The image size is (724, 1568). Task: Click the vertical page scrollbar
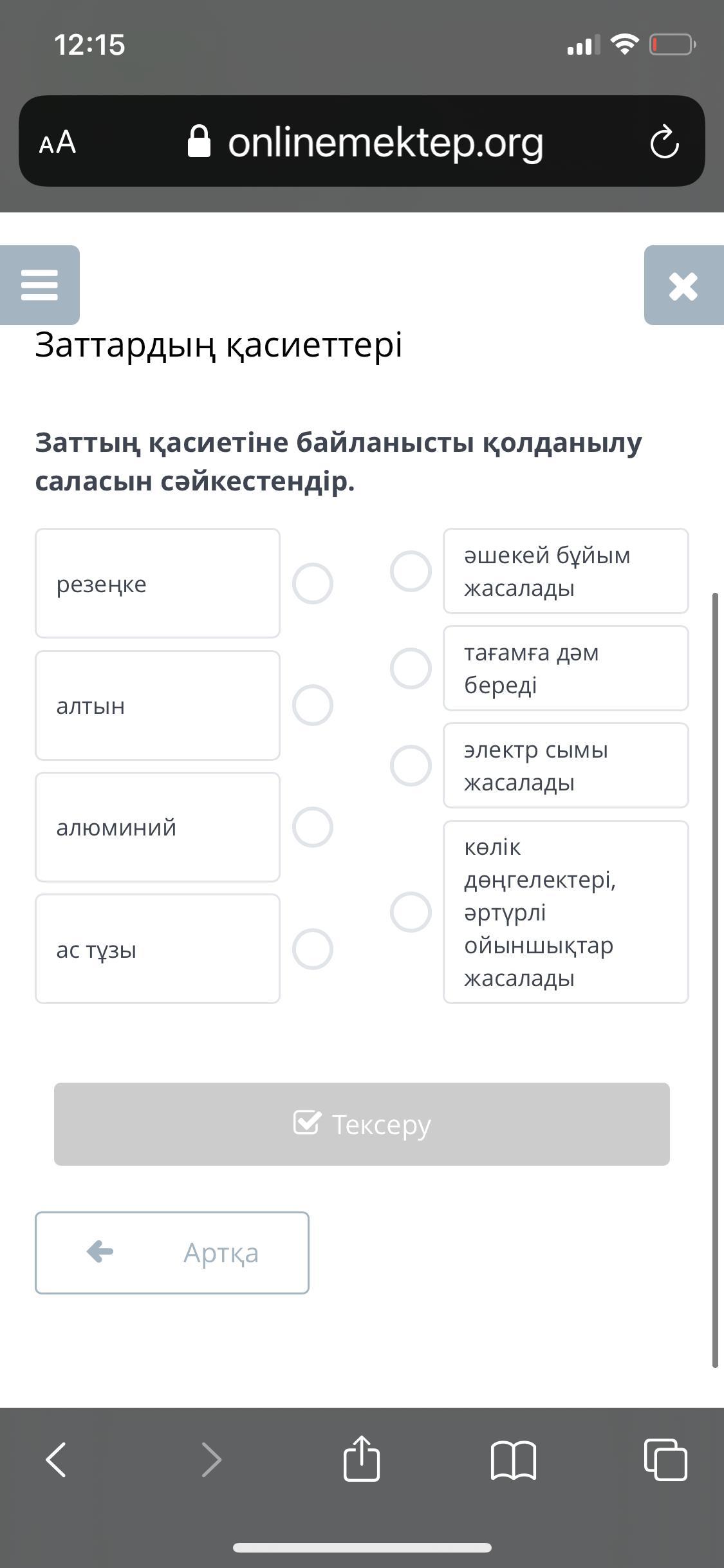tap(714, 978)
